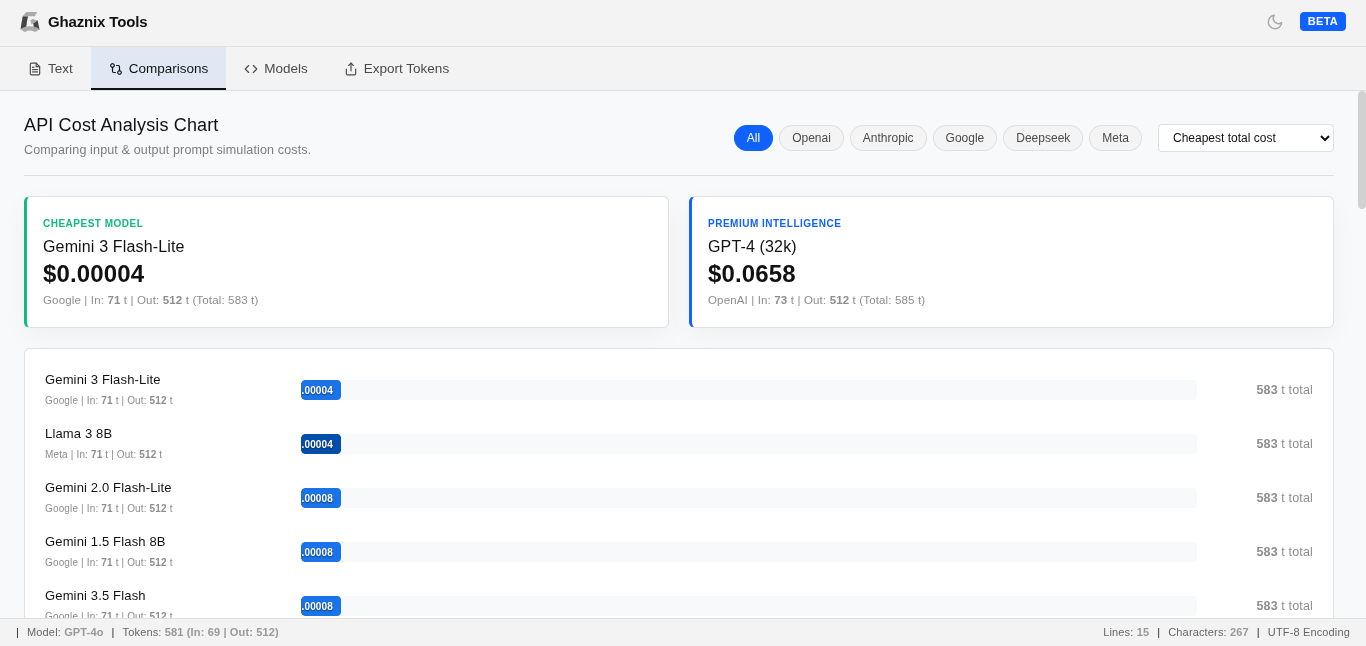Click the Tokens: 581 status bar entry
This screenshot has height=646, width=1366.
click(x=200, y=632)
